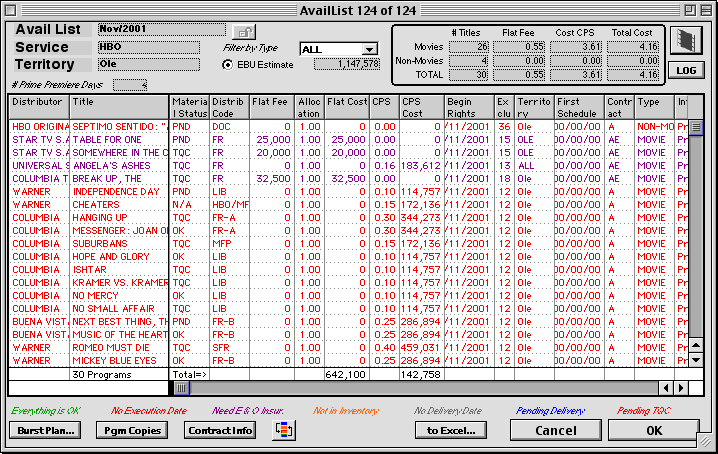The image size is (718, 454).
Task: Click the Material Status column header
Action: click(x=190, y=107)
